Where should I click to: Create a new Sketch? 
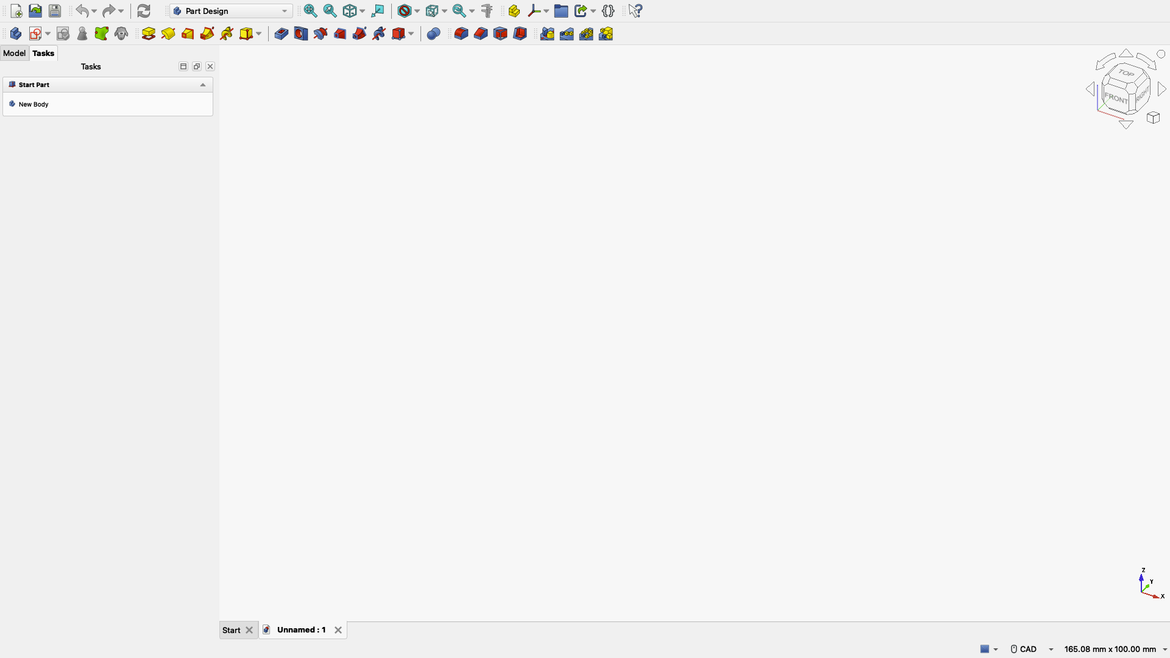pyautogui.click(x=35, y=33)
